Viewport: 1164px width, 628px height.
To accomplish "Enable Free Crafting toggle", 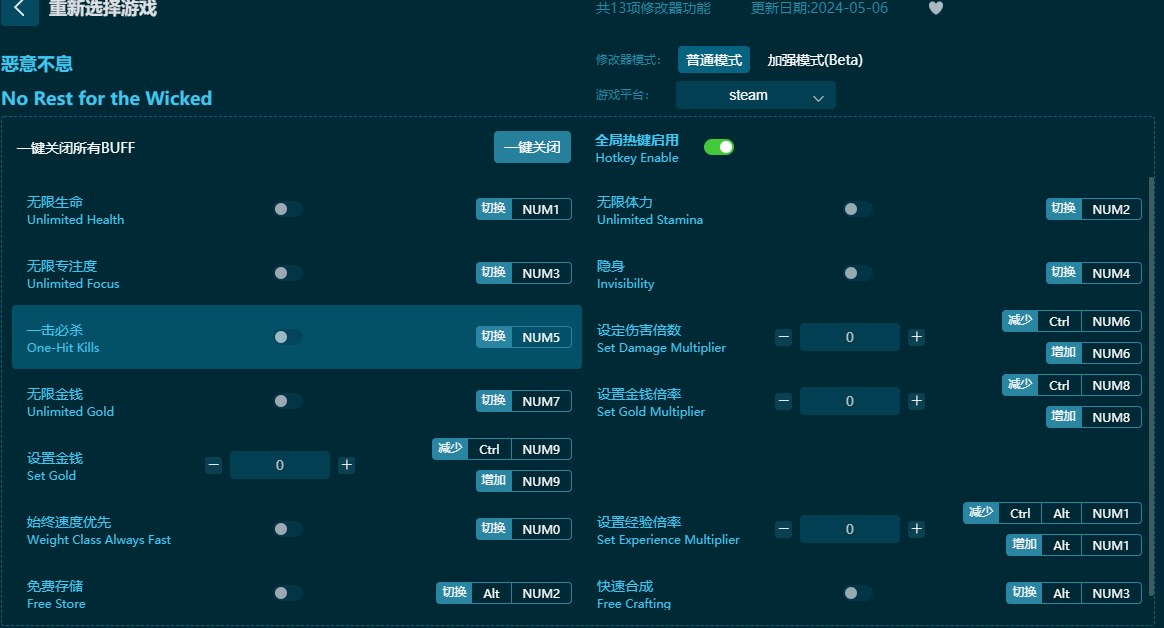I will click(857, 593).
